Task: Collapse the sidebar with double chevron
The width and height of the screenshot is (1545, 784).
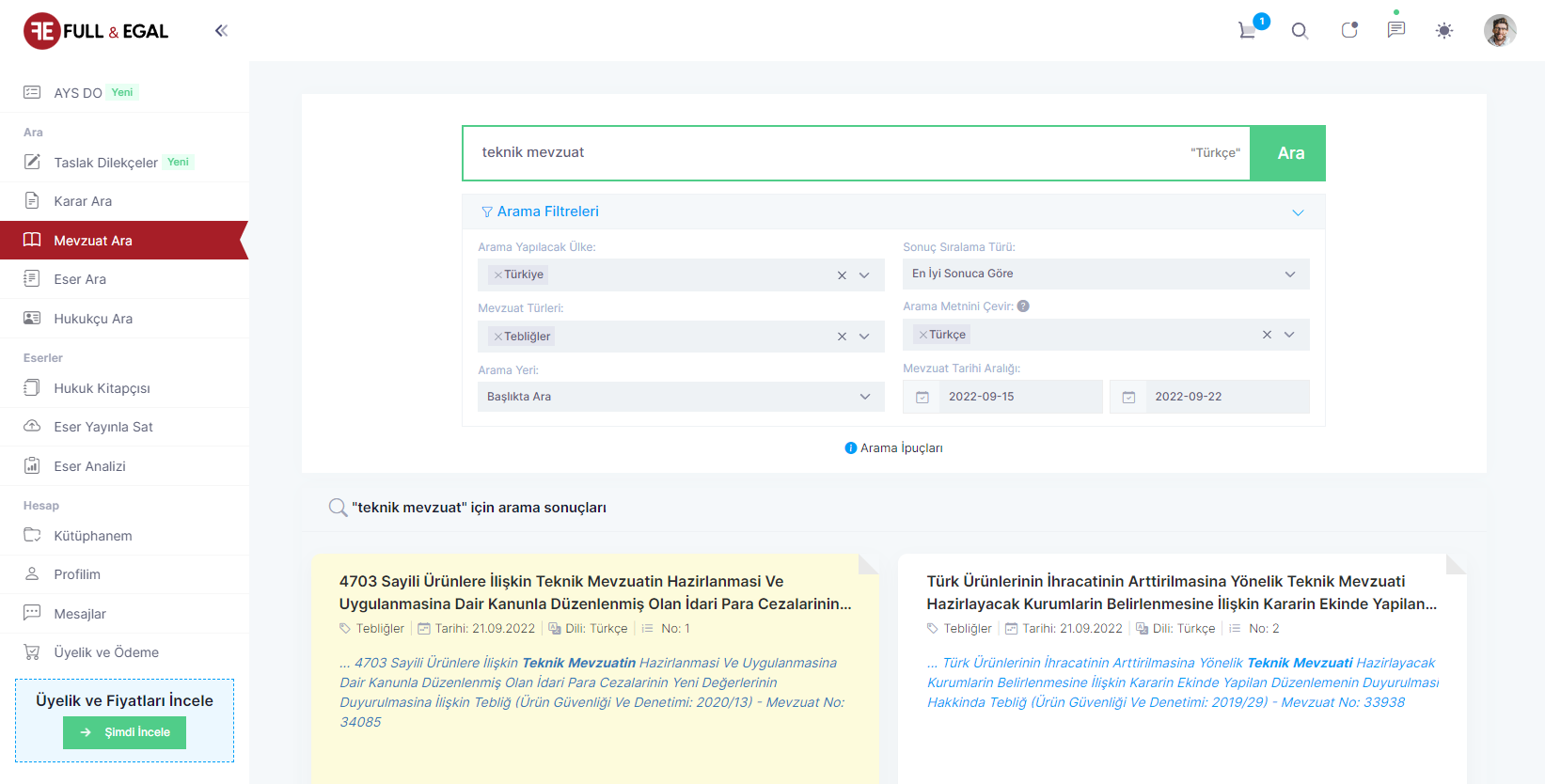Action: click(221, 31)
